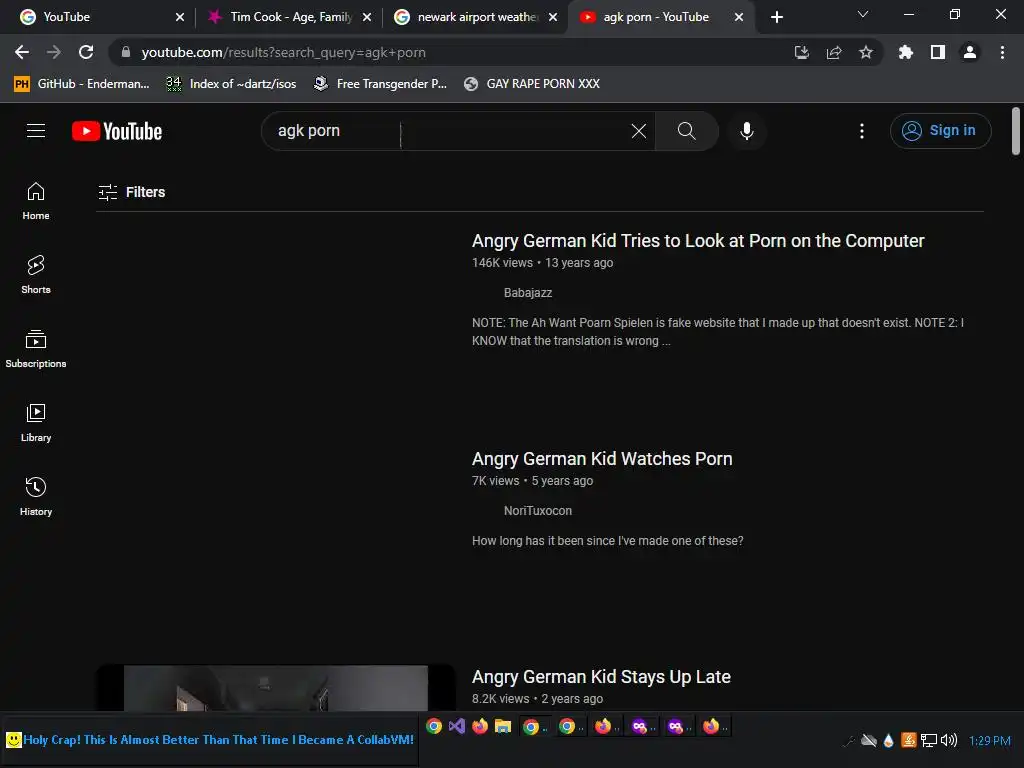This screenshot has width=1024, height=768.
Task: Click the browser Forward arrow
Action: 54,52
